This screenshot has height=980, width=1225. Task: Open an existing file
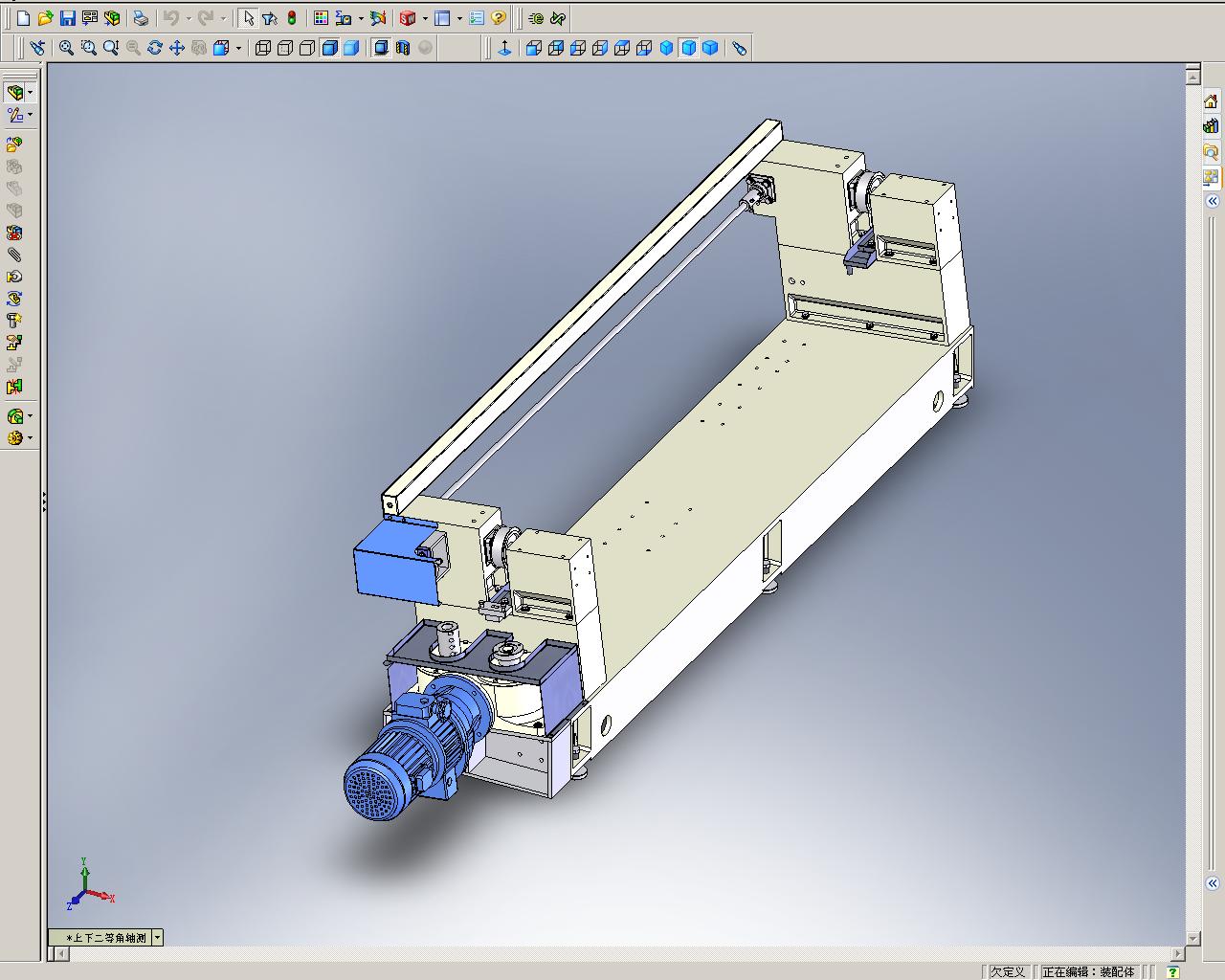(x=45, y=18)
